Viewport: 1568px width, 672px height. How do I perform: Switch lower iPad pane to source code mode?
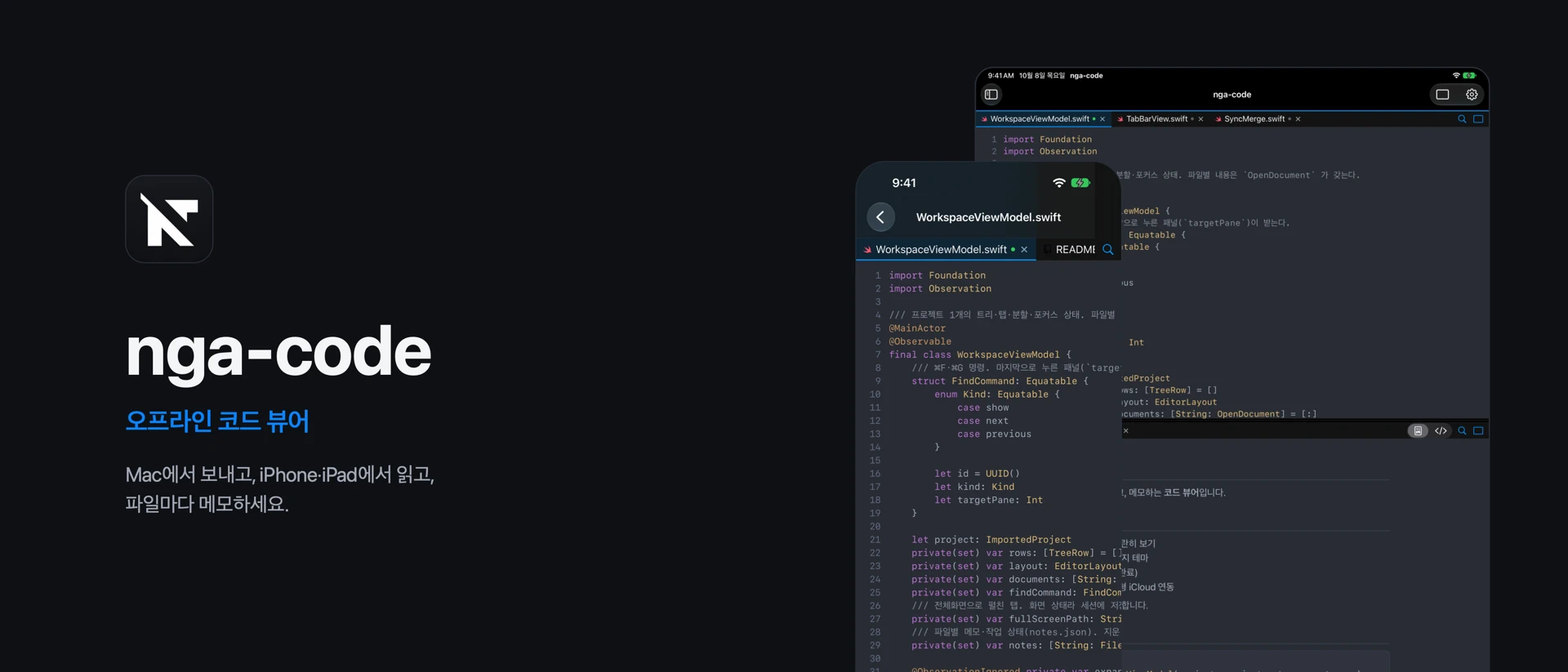pyautogui.click(x=1441, y=431)
